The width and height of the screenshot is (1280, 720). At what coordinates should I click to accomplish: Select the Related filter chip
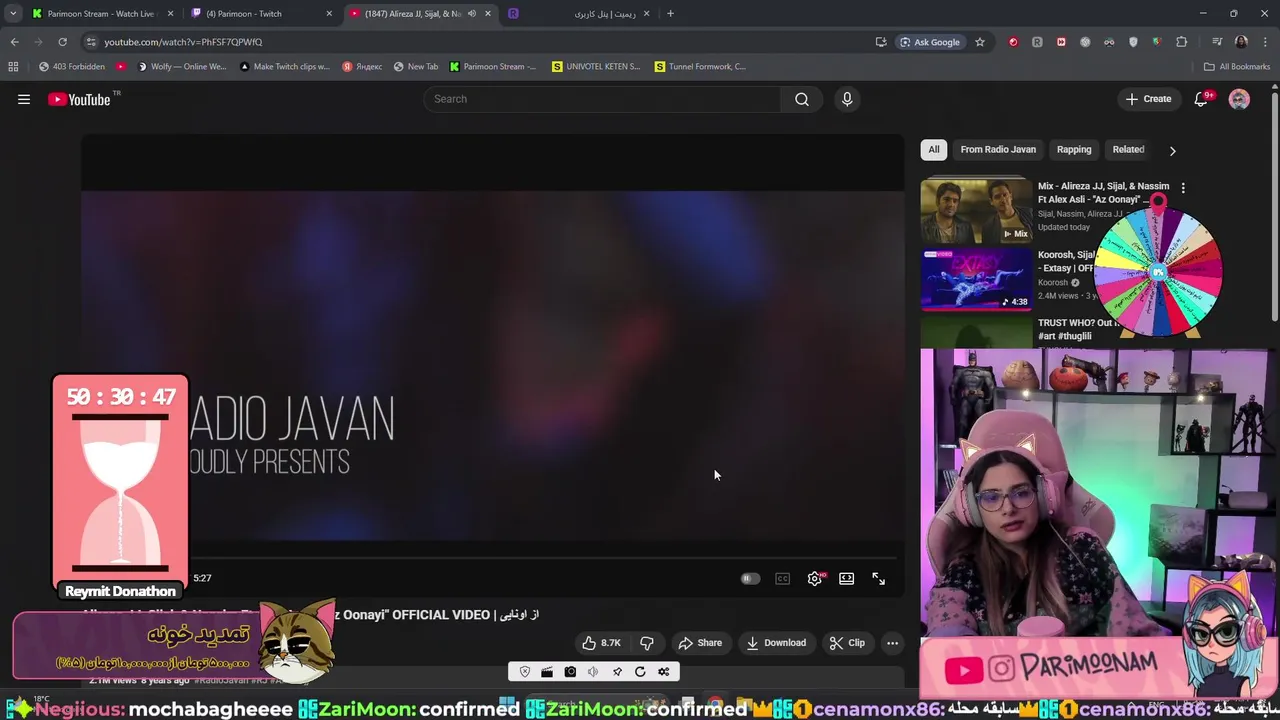point(1128,150)
